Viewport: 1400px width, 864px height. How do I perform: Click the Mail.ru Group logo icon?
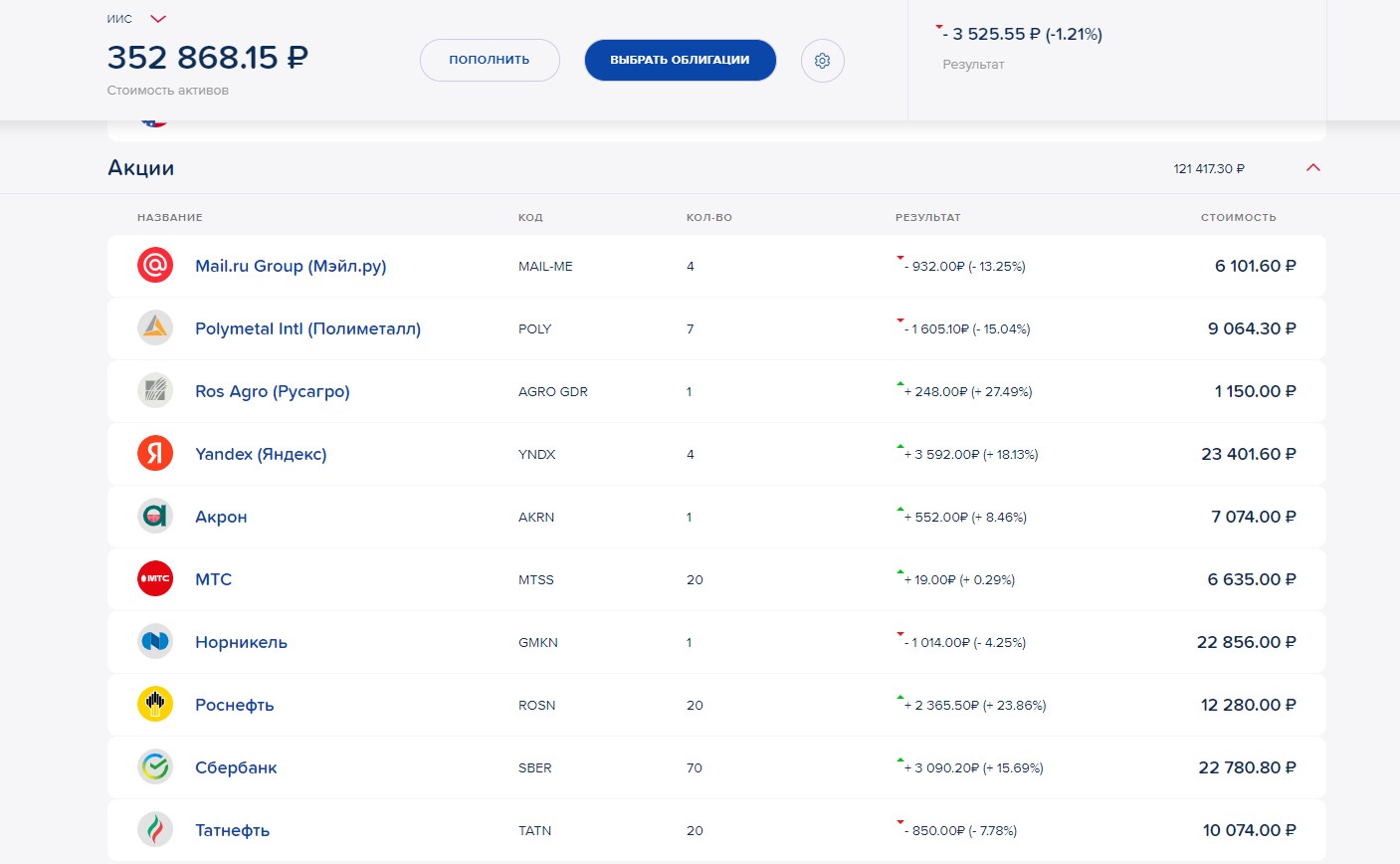coord(155,266)
